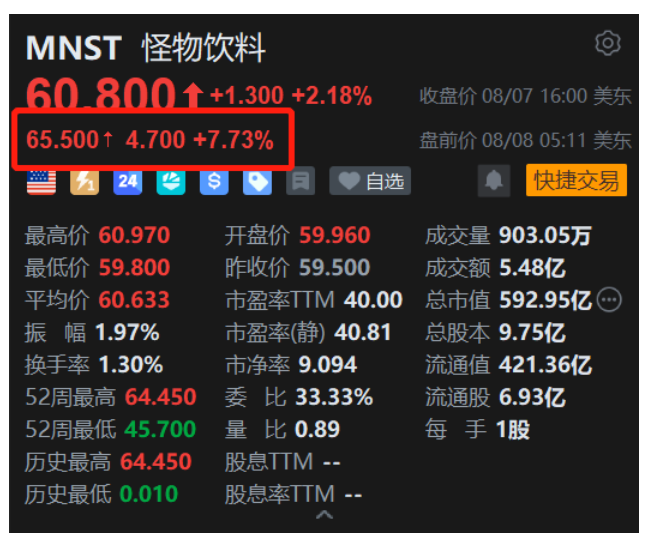Click the 市盈率TTM value 40.00
This screenshot has width=647, height=548.
point(373,300)
